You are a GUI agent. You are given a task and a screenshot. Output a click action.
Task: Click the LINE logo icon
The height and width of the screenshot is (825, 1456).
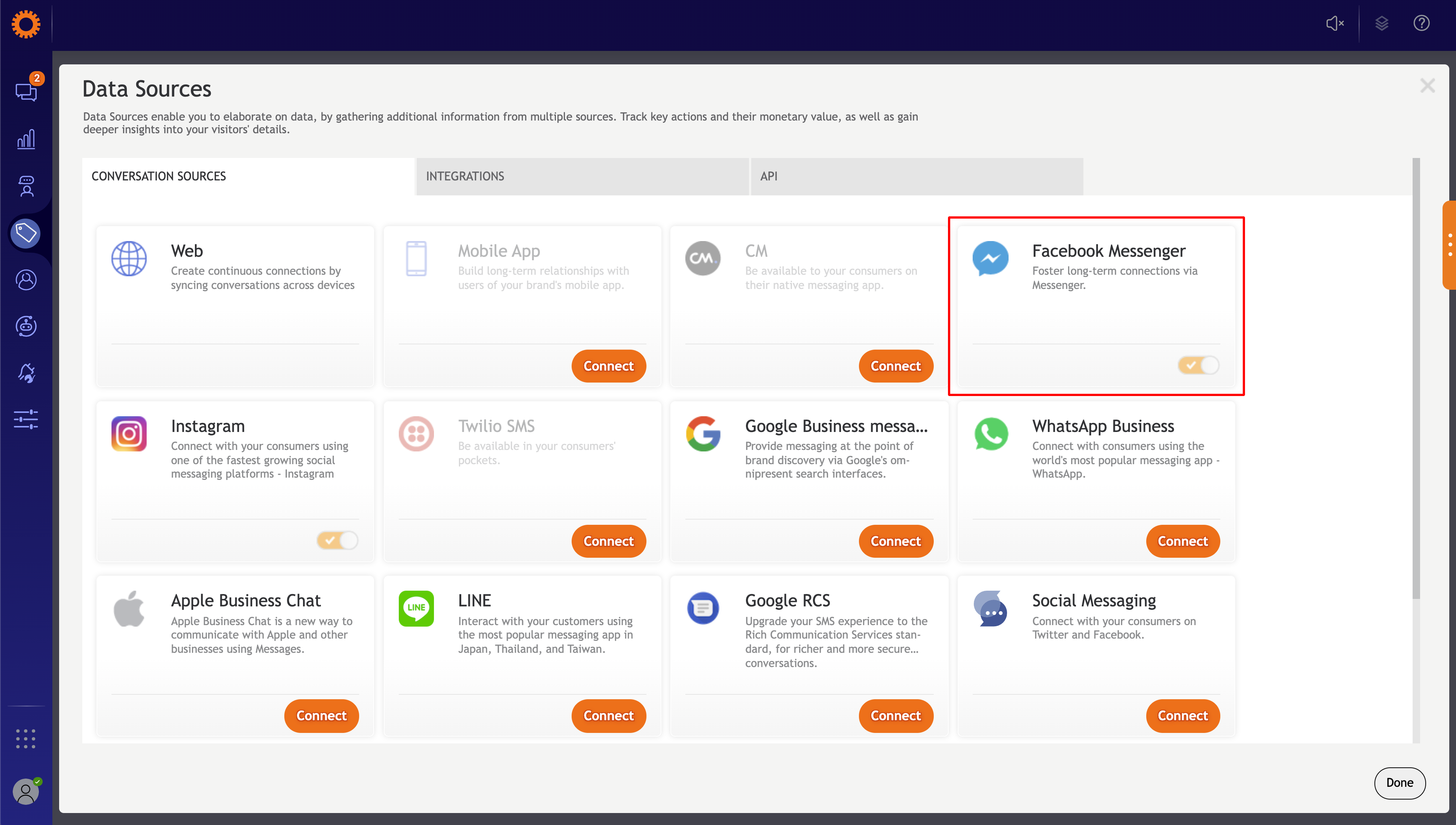(416, 609)
